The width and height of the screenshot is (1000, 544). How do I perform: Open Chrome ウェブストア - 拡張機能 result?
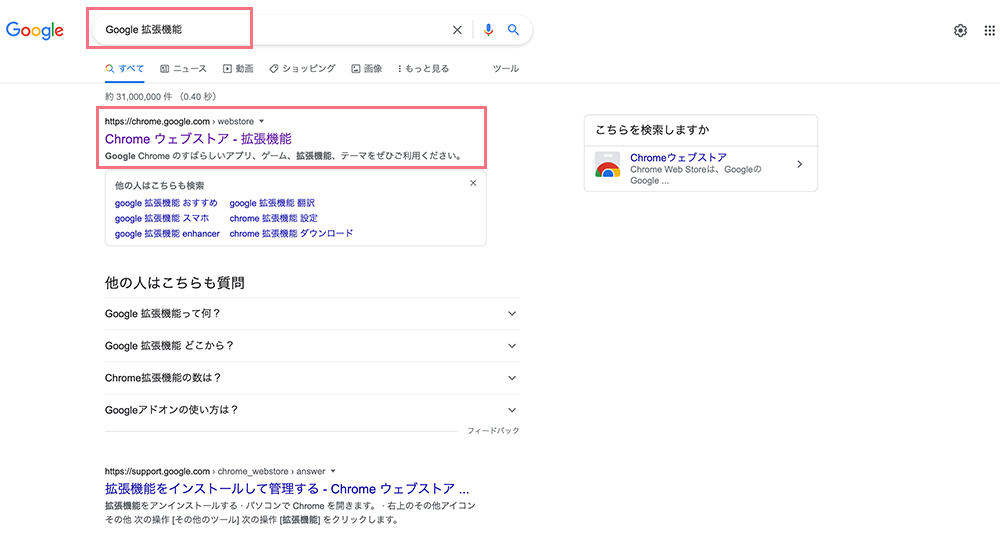tap(198, 139)
